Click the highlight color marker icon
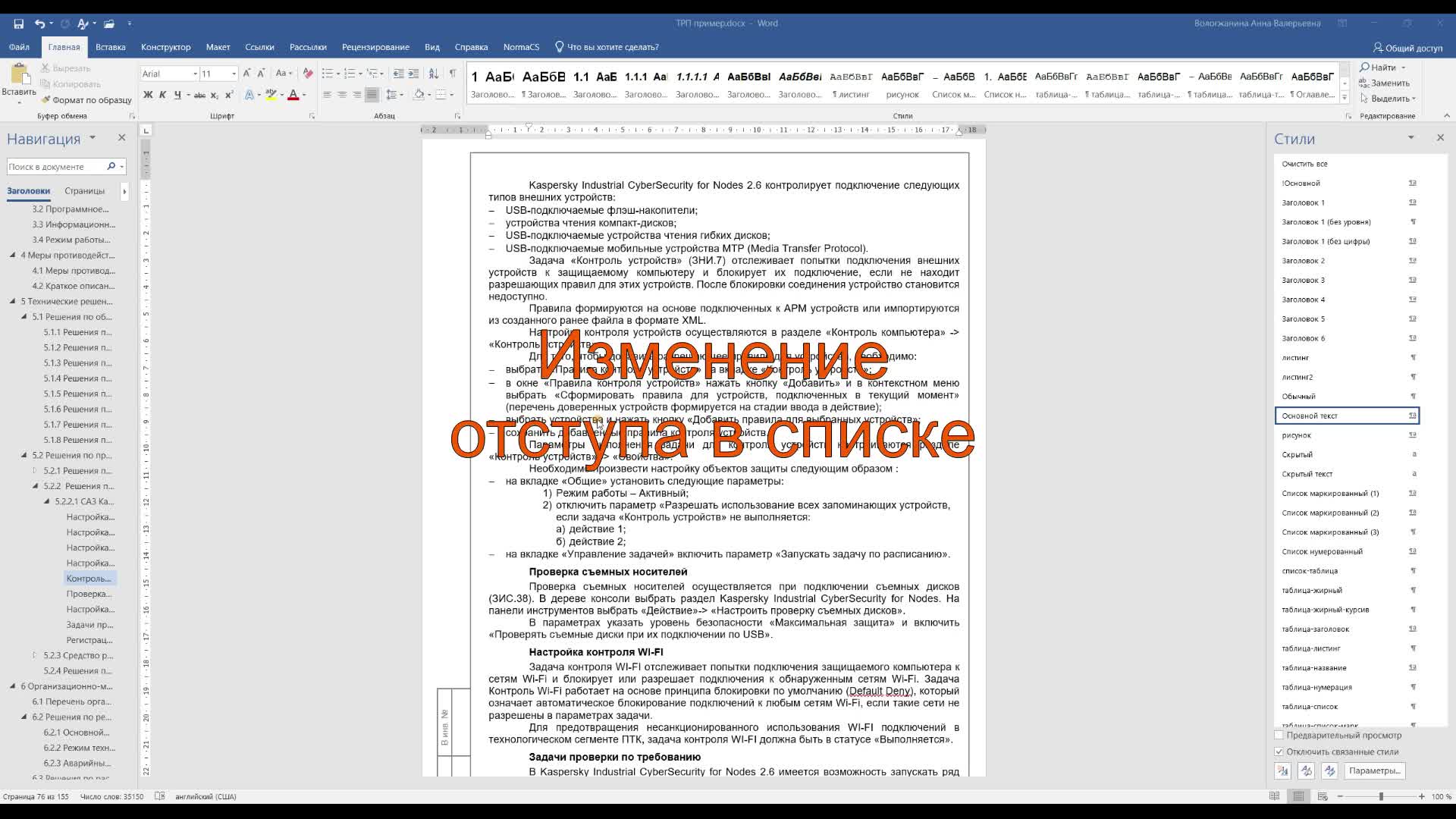This screenshot has width=1456, height=819. tap(271, 95)
